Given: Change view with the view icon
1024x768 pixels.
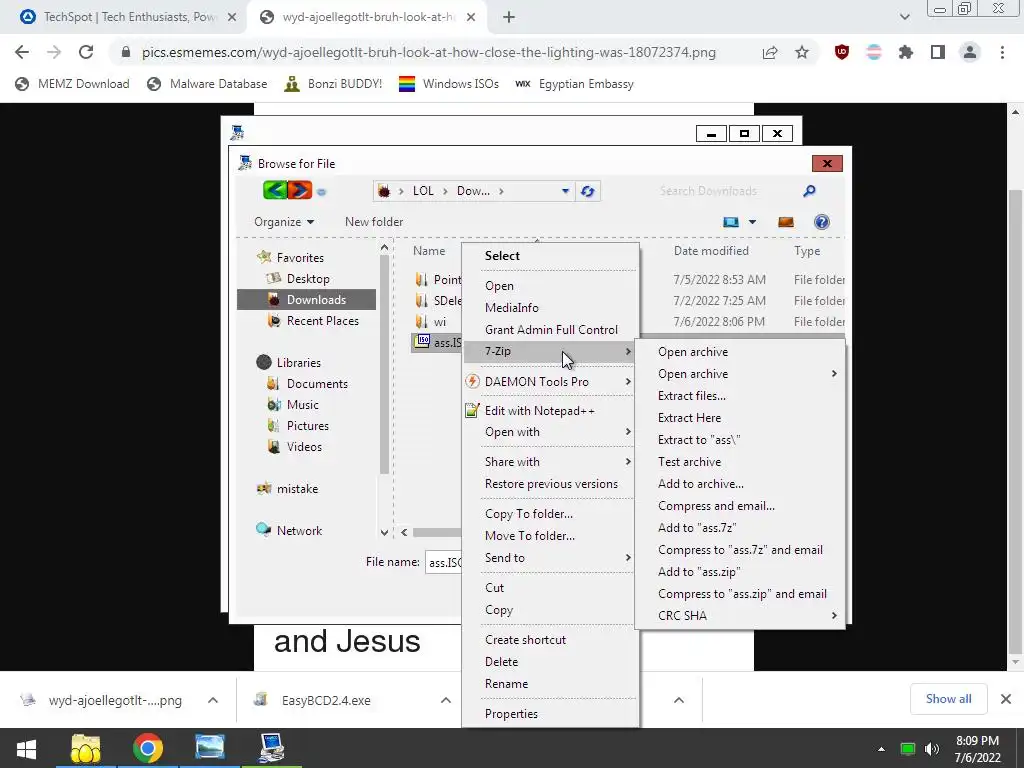Looking at the screenshot, I should (x=731, y=222).
